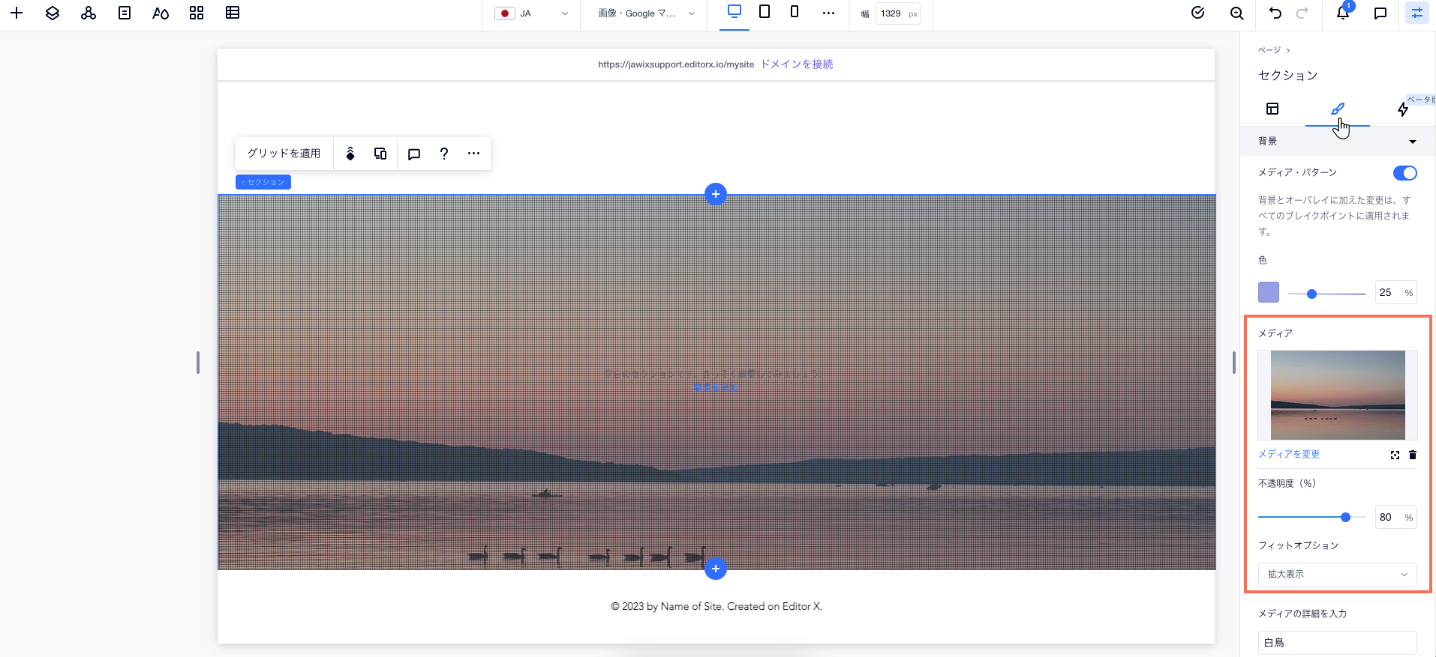The width and height of the screenshot is (1436, 657).
Task: Delete media with the trash icon
Action: 1412,455
